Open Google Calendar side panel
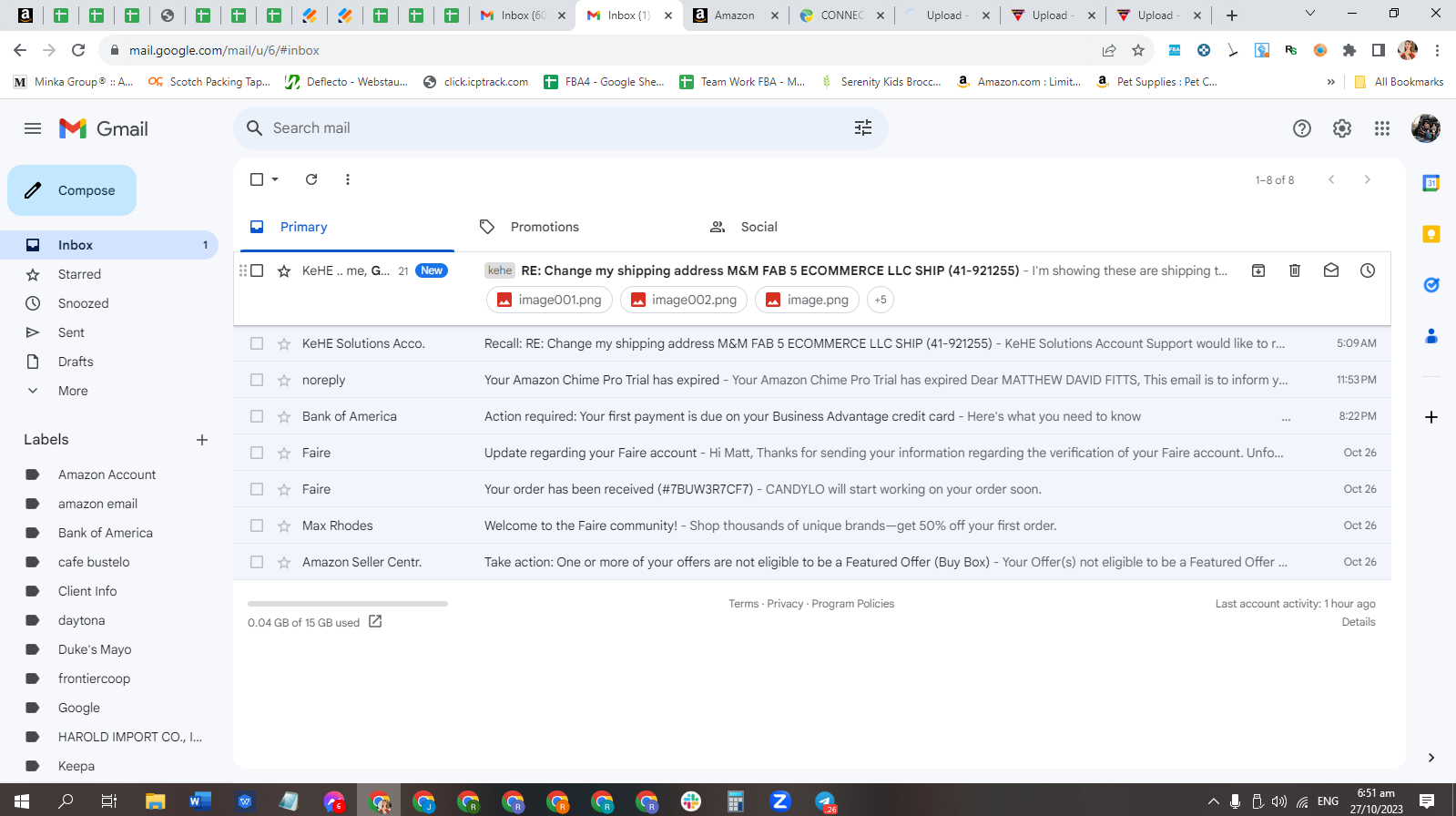Image resolution: width=1456 pixels, height=816 pixels. (1431, 183)
